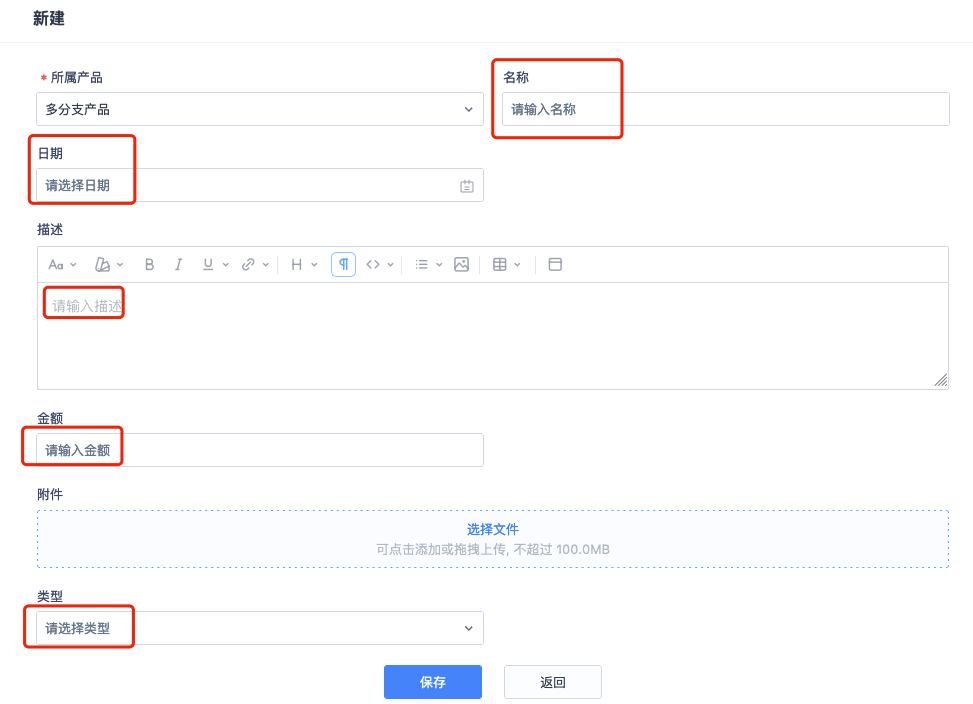The width and height of the screenshot is (973, 704).
Task: Open the date picker calendar icon
Action: pos(467,186)
